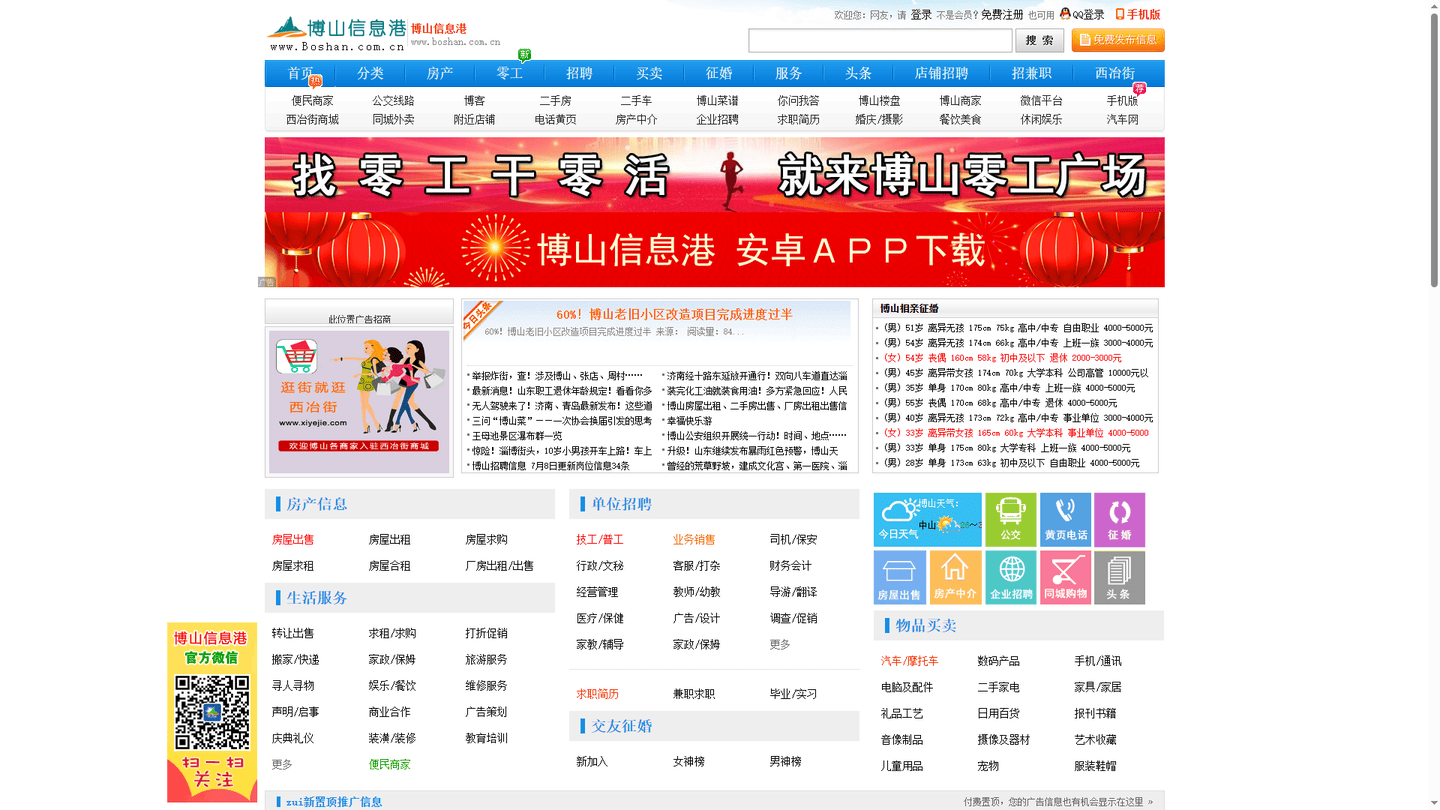
Task: Click the 登录 link at top
Action: (921, 15)
